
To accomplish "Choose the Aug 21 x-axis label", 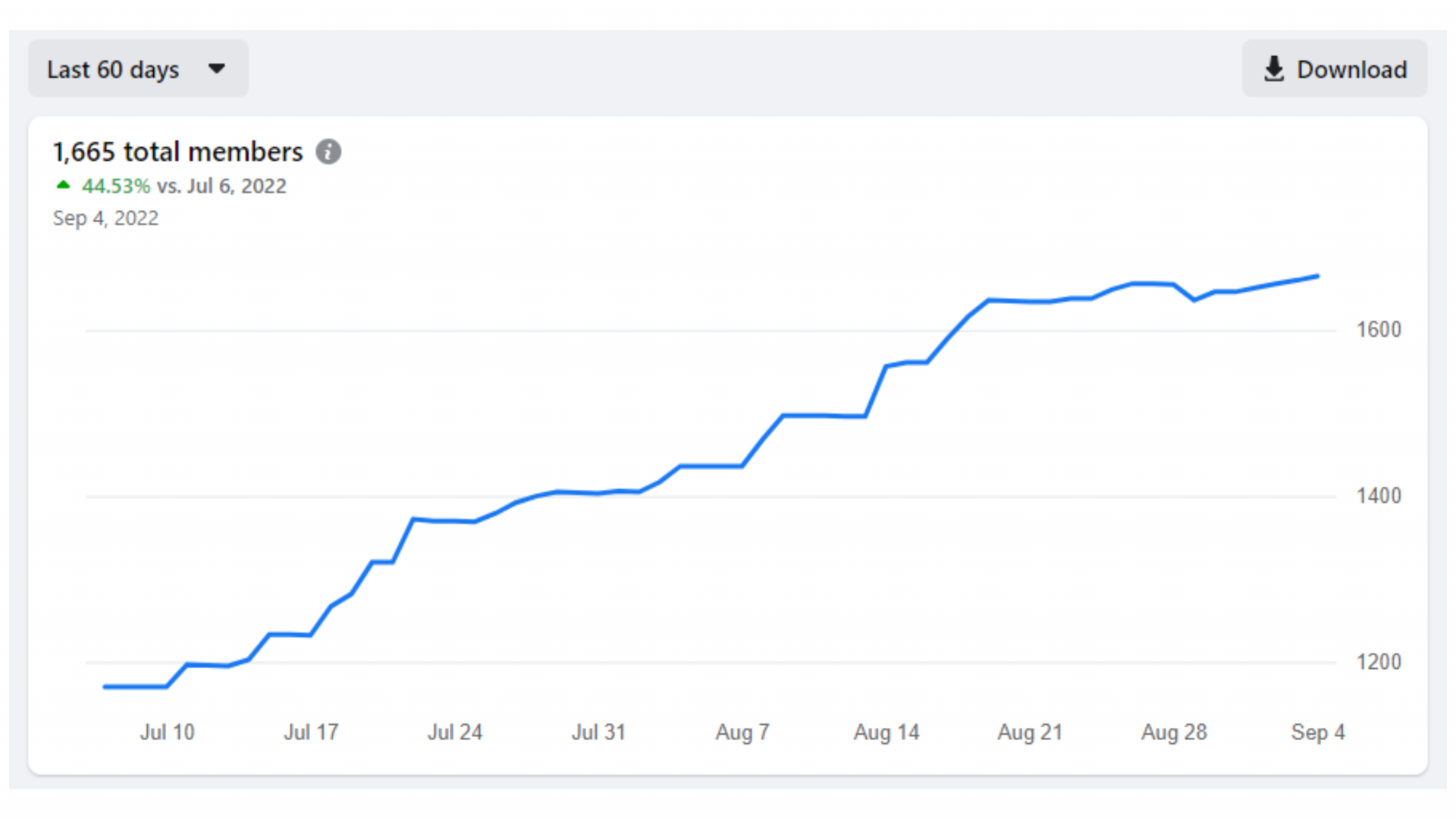I will (1030, 733).
